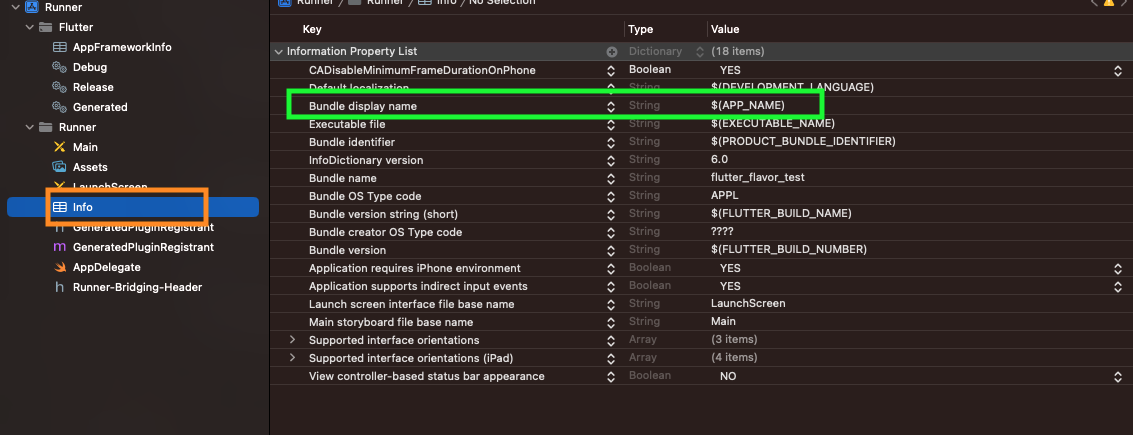Open key stepper for Executable file

(x=611, y=124)
